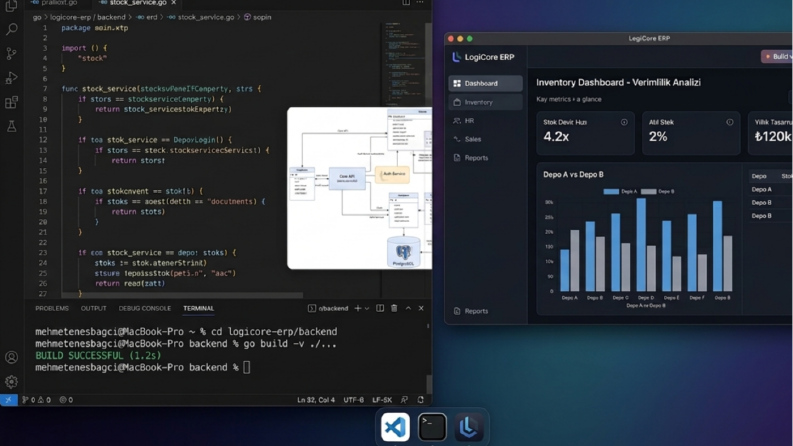Open the Testing flask view in VS Code
Screen dimensions: 793x446
click(11, 125)
